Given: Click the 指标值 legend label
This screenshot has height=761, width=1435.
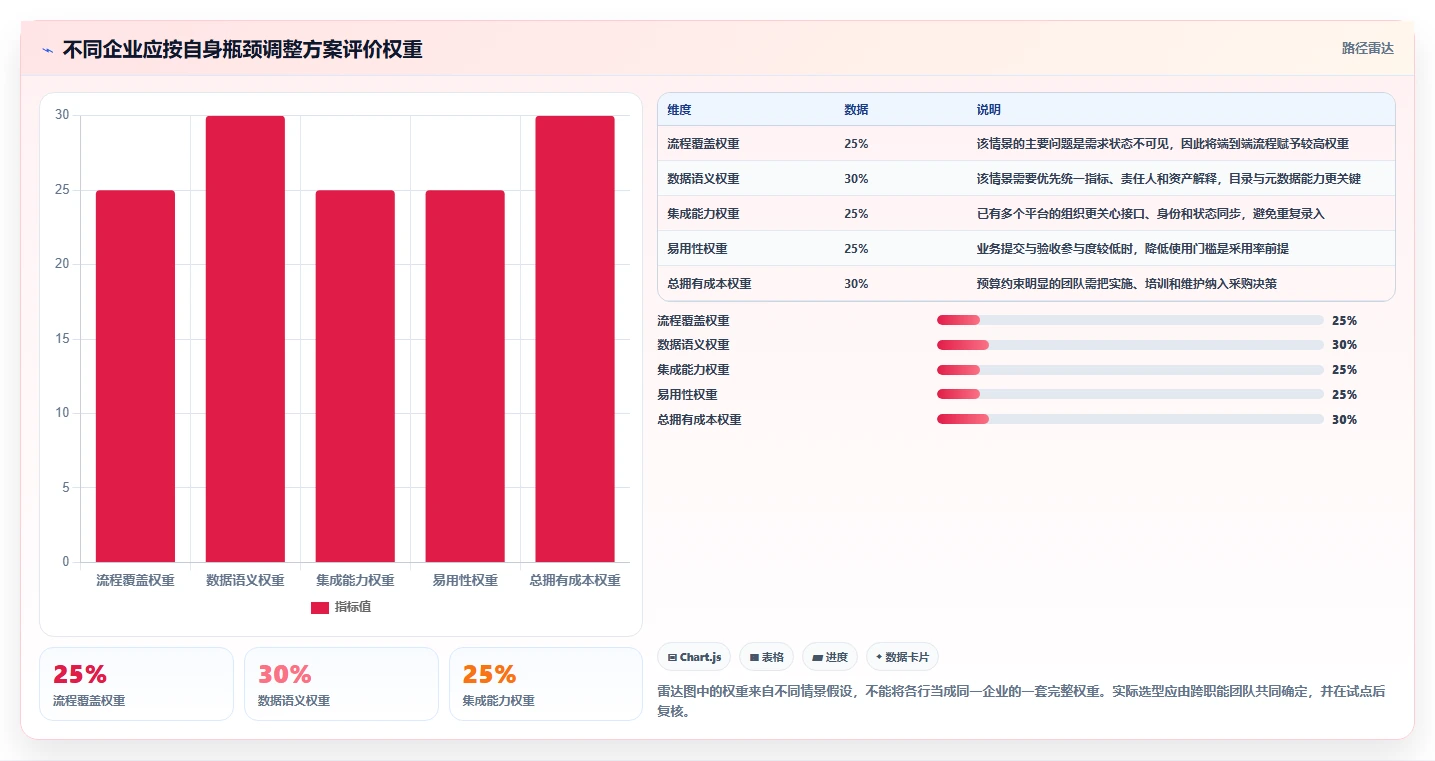Looking at the screenshot, I should point(352,607).
